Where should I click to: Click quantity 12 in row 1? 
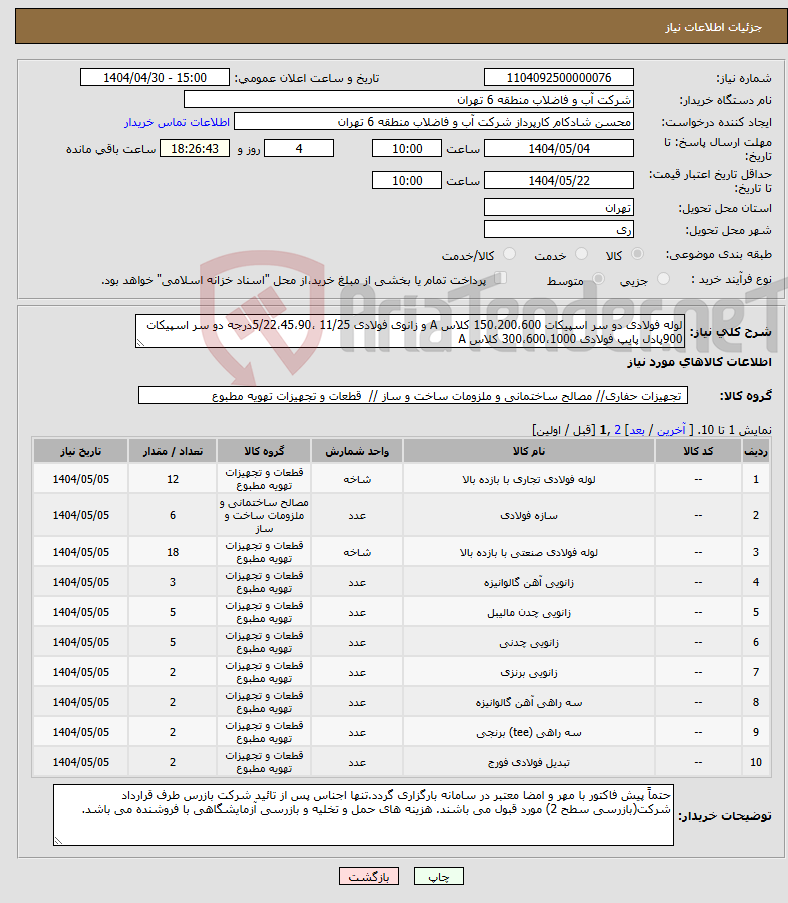pyautogui.click(x=173, y=479)
